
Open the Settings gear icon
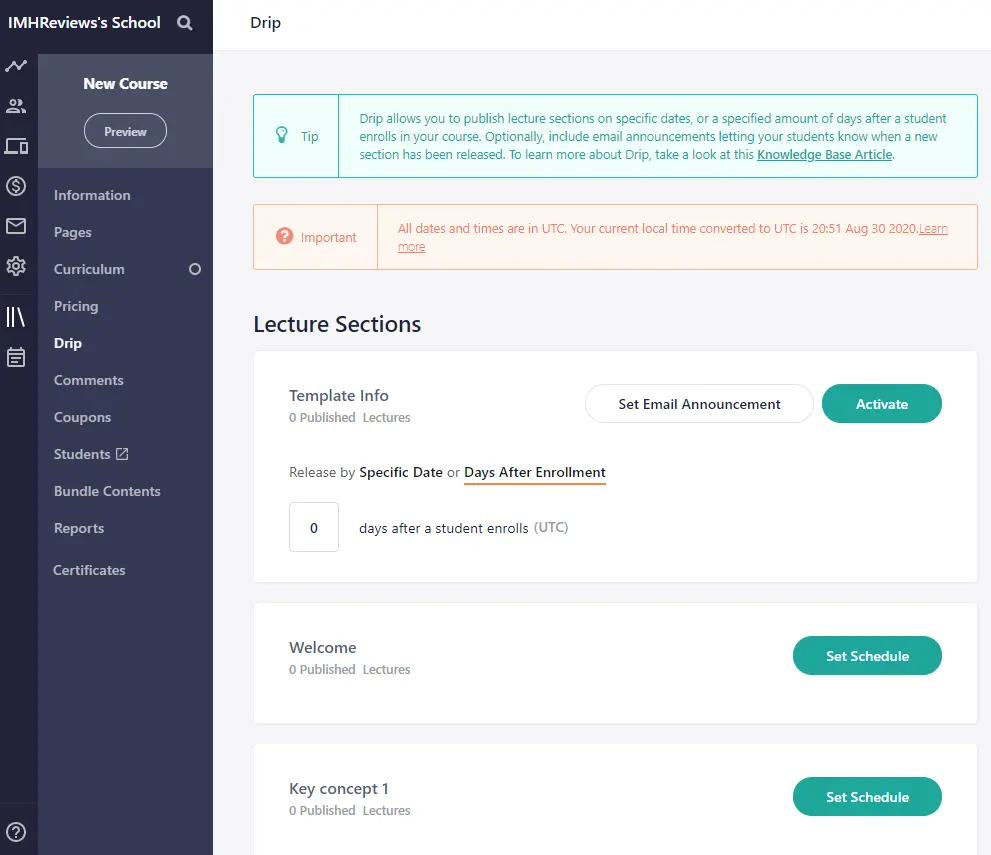pos(16,267)
